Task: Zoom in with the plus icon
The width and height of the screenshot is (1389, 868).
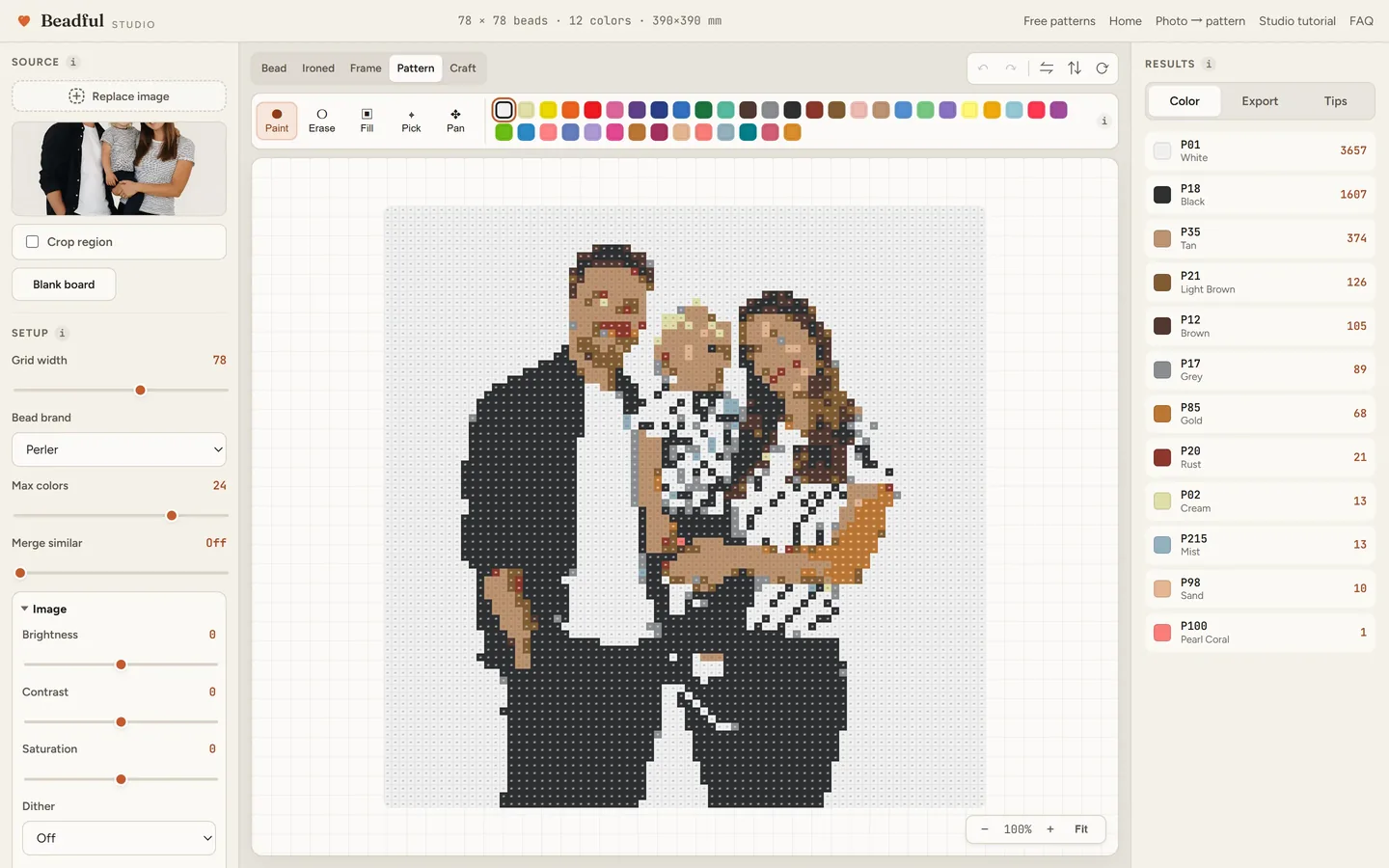Action: (x=1050, y=829)
